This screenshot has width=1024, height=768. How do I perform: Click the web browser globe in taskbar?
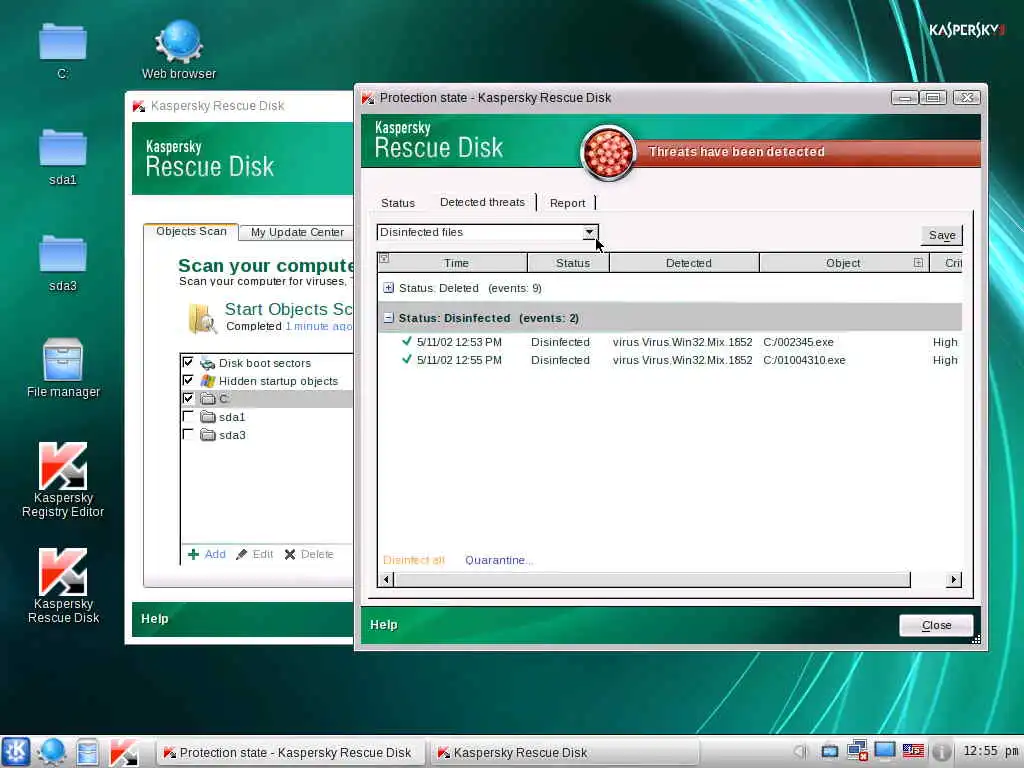(x=51, y=752)
